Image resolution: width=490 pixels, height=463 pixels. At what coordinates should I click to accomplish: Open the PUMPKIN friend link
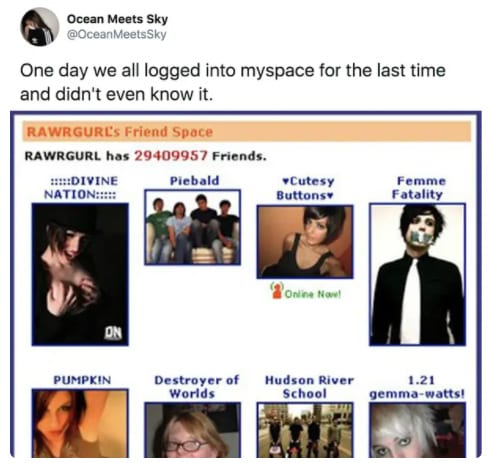pos(82,380)
